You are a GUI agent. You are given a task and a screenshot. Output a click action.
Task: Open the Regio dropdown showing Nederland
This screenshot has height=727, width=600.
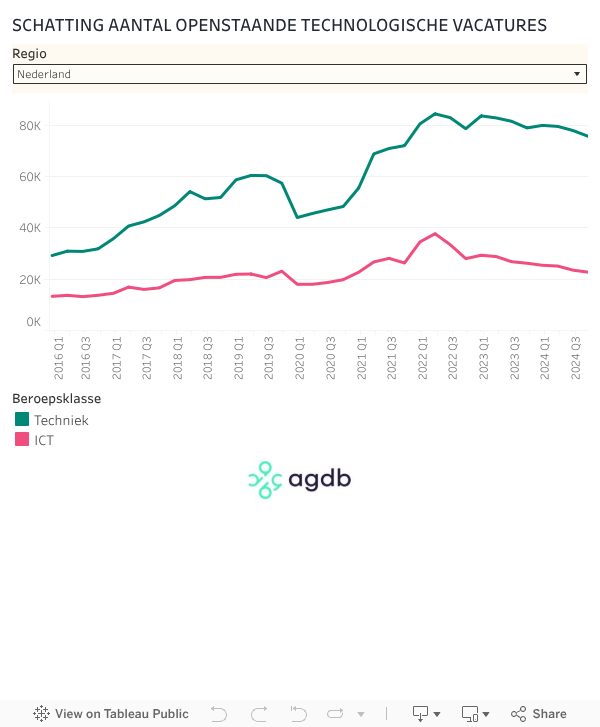pos(299,74)
